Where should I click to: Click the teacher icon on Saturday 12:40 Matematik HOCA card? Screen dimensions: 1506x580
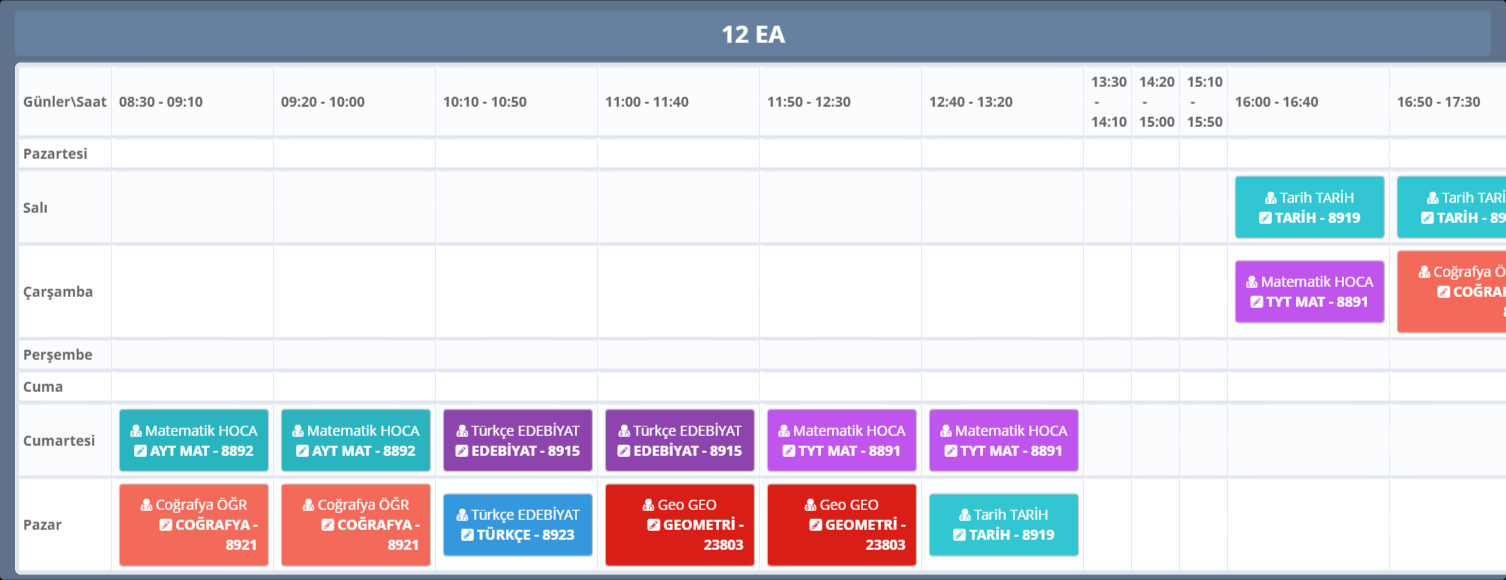pos(946,431)
